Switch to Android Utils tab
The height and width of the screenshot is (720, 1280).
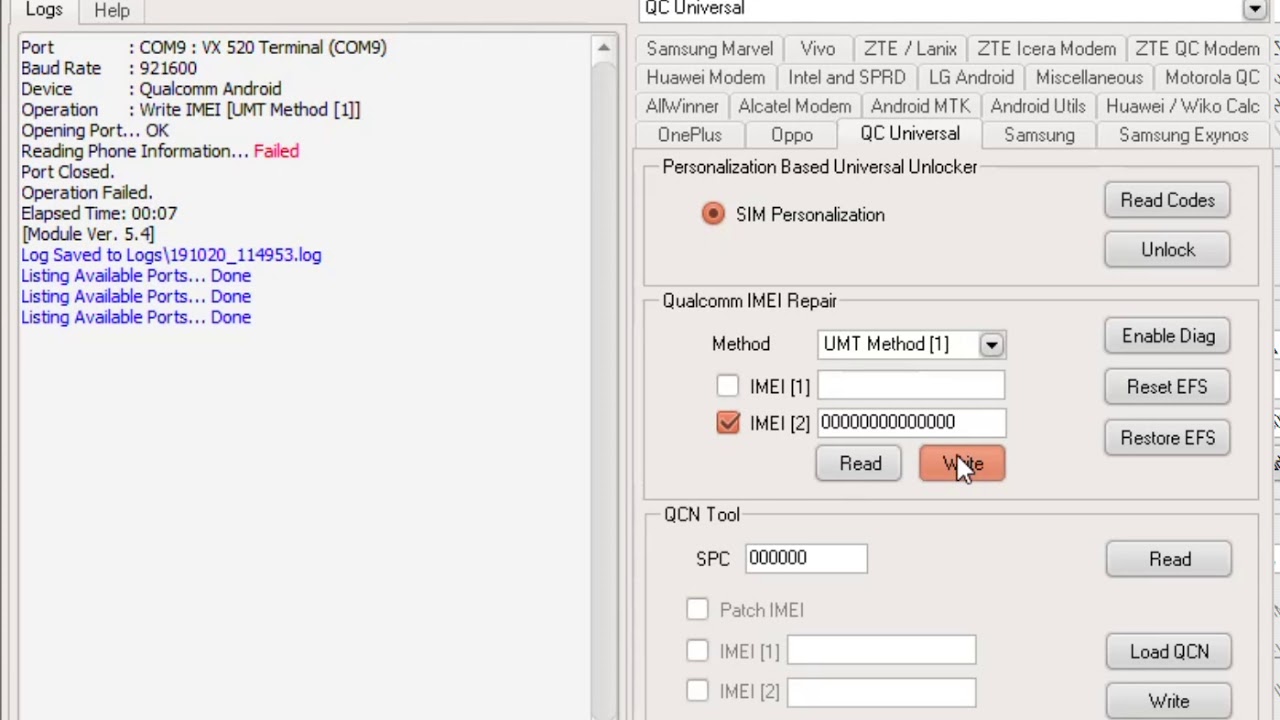tap(1038, 106)
